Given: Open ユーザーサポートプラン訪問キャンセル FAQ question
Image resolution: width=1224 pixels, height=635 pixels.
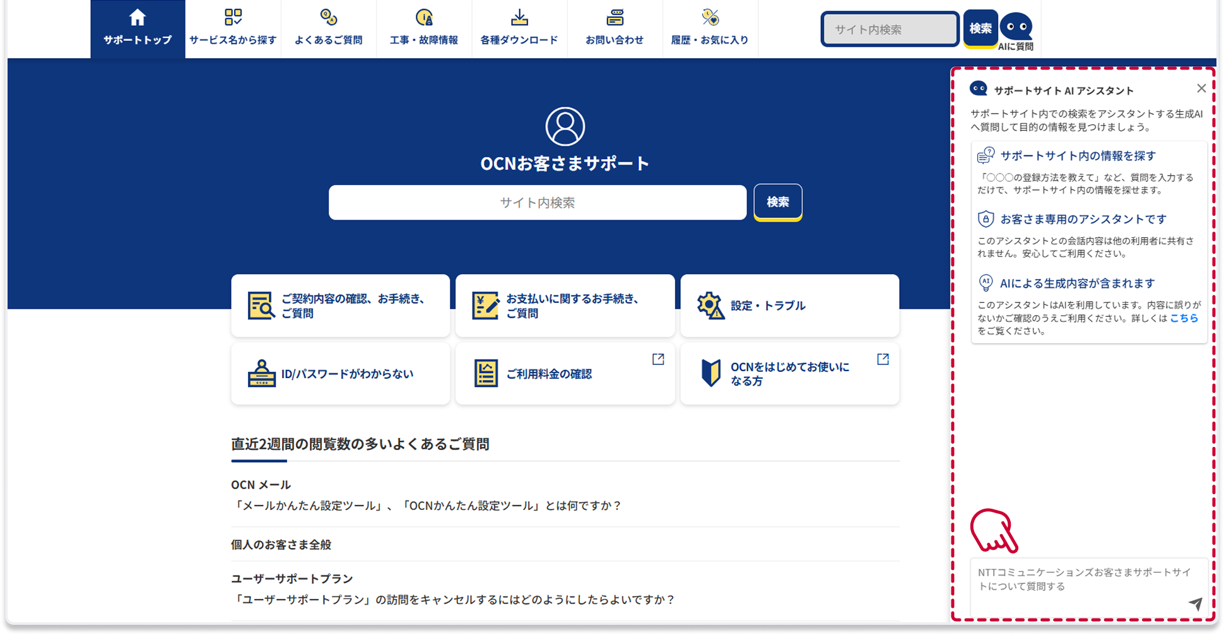Looking at the screenshot, I should click(453, 600).
